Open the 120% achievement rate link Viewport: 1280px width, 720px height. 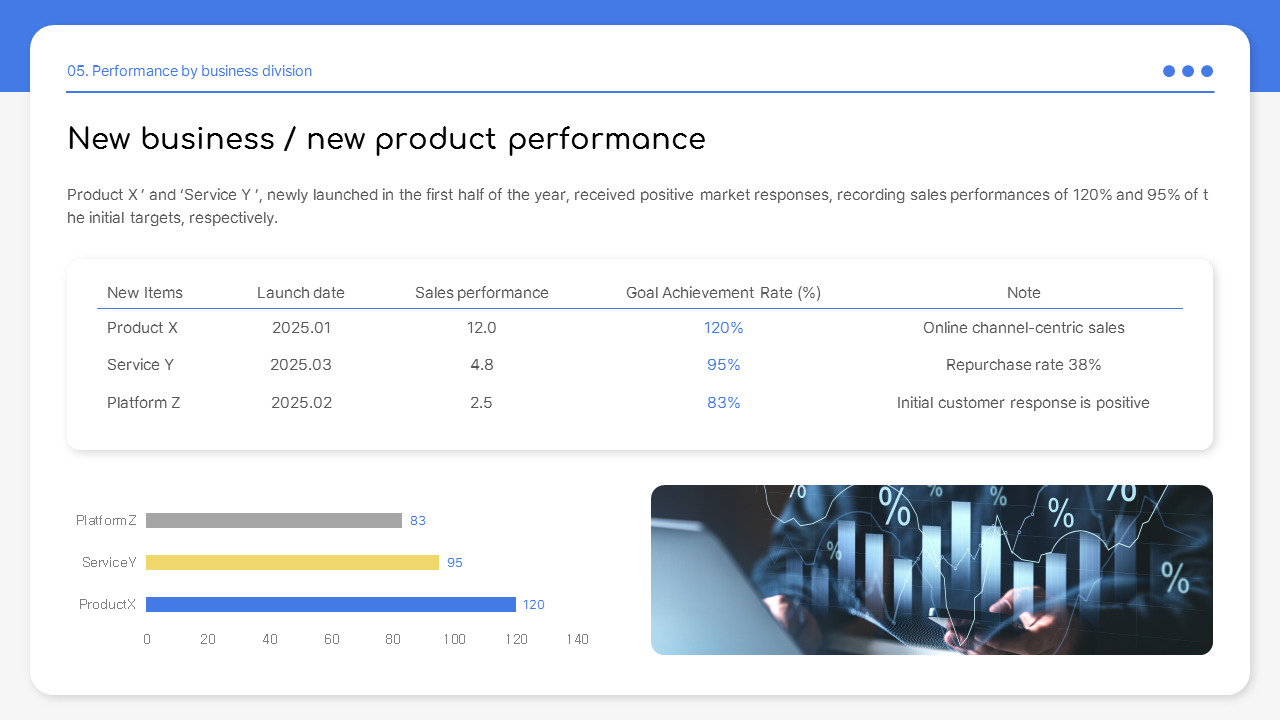pyautogui.click(x=723, y=327)
